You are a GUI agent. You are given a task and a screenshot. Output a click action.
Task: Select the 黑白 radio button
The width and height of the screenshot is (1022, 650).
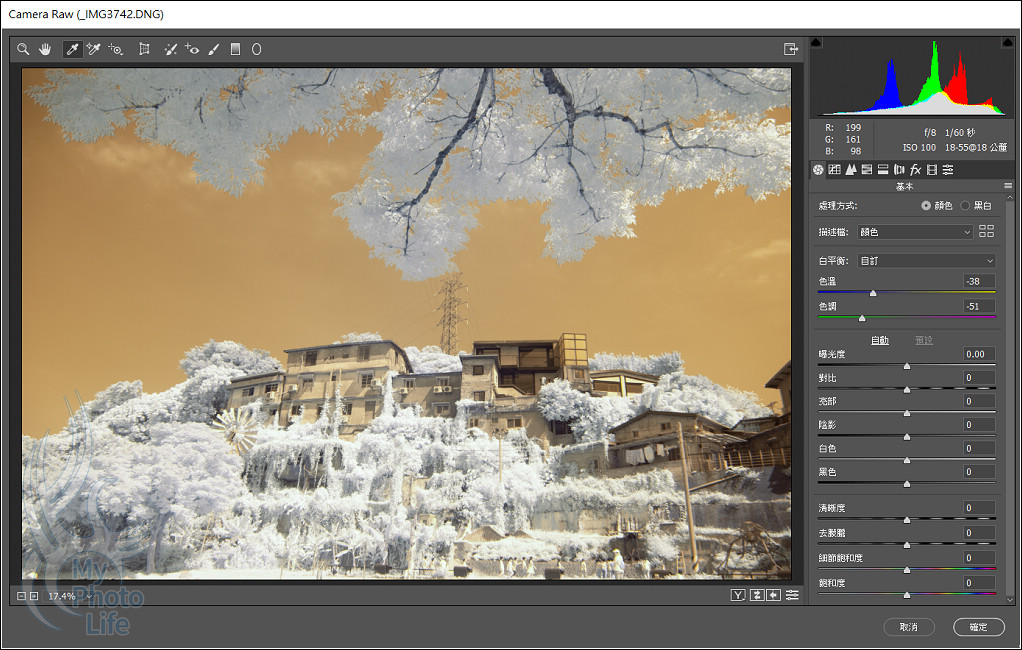point(965,205)
